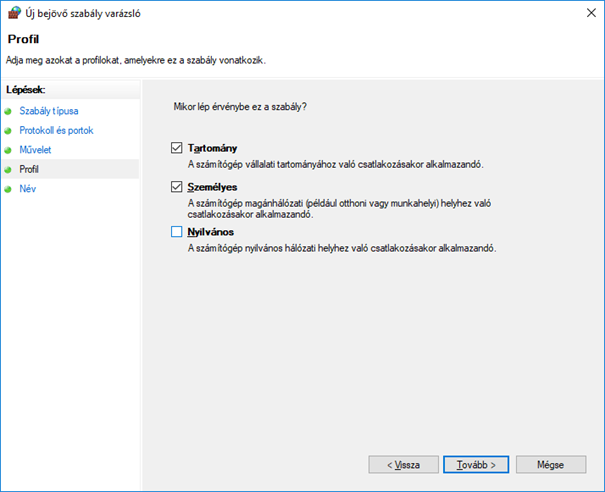Disable the Személyes profile checkbox

pos(177,187)
